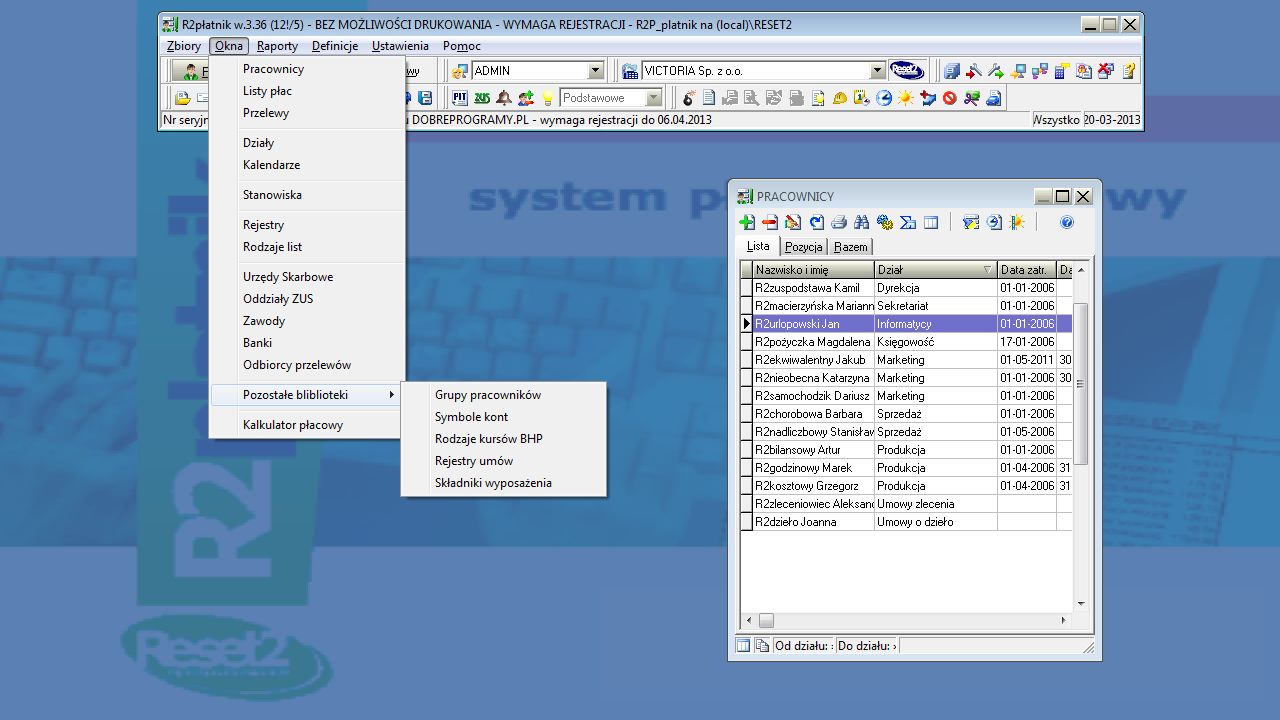
Task: Switch to the Razem tab
Action: click(851, 247)
